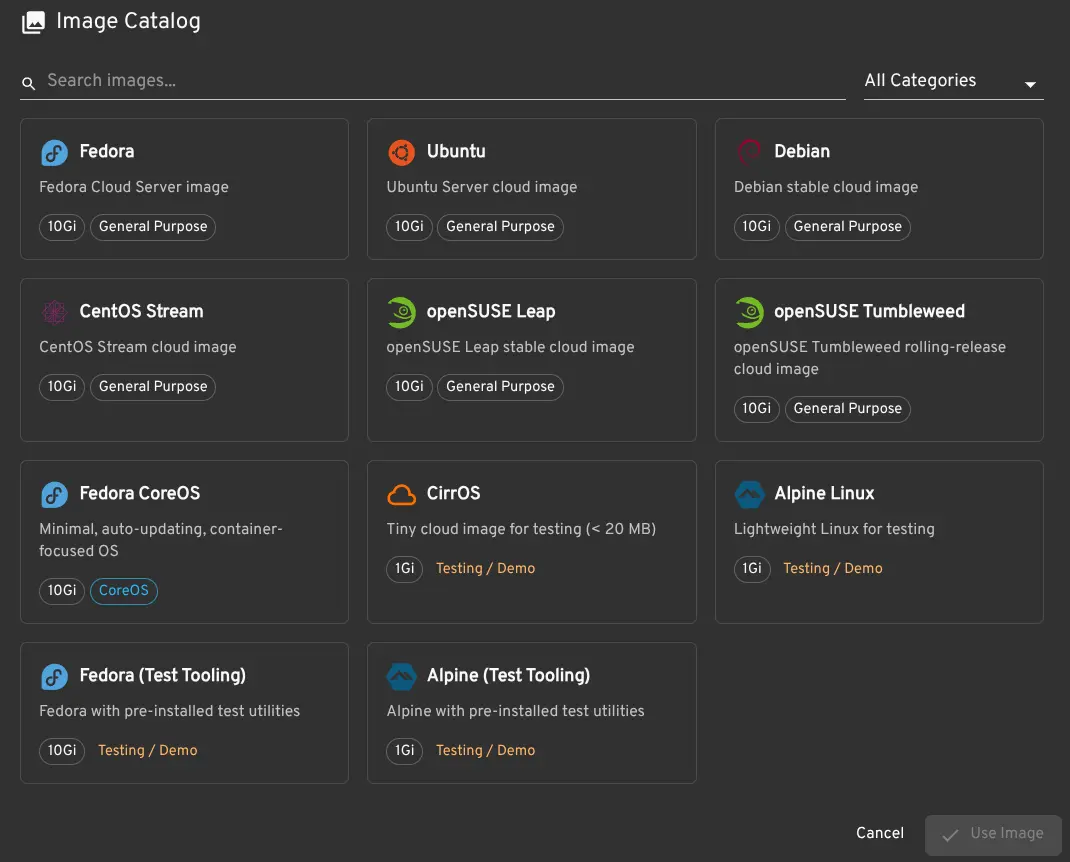Image resolution: width=1070 pixels, height=862 pixels.
Task: Click the openSUSE Tumbleweed chameleon icon
Action: [x=749, y=313]
